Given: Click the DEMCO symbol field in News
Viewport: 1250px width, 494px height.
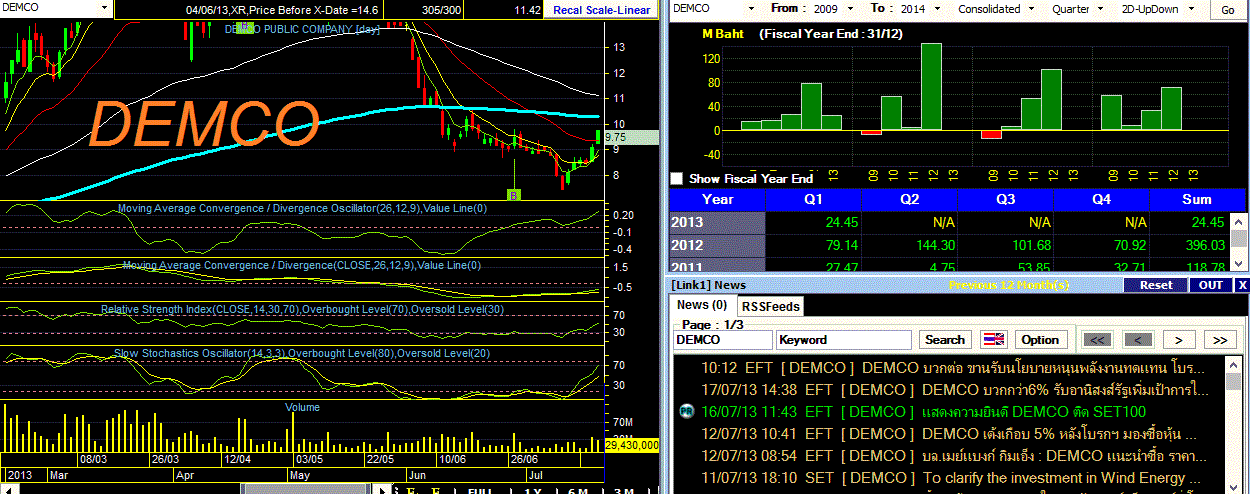Looking at the screenshot, I should pos(723,339).
